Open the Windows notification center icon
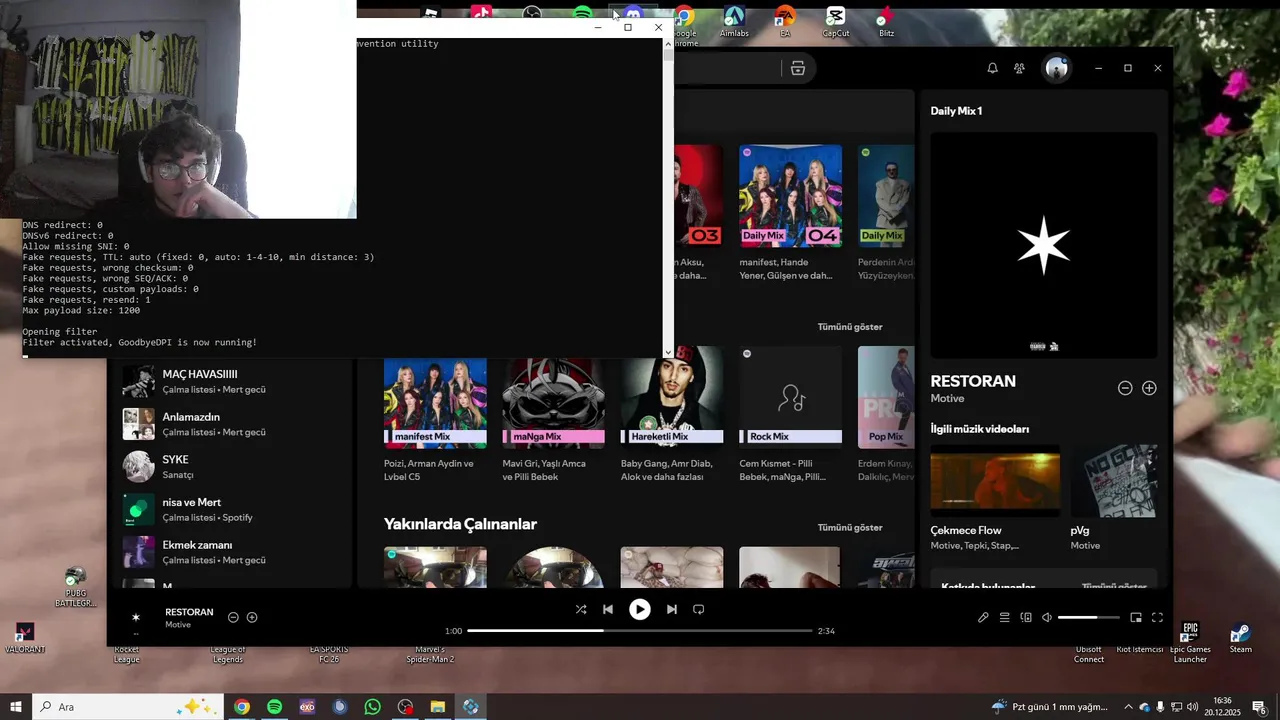Image resolution: width=1280 pixels, height=720 pixels. (1259, 707)
